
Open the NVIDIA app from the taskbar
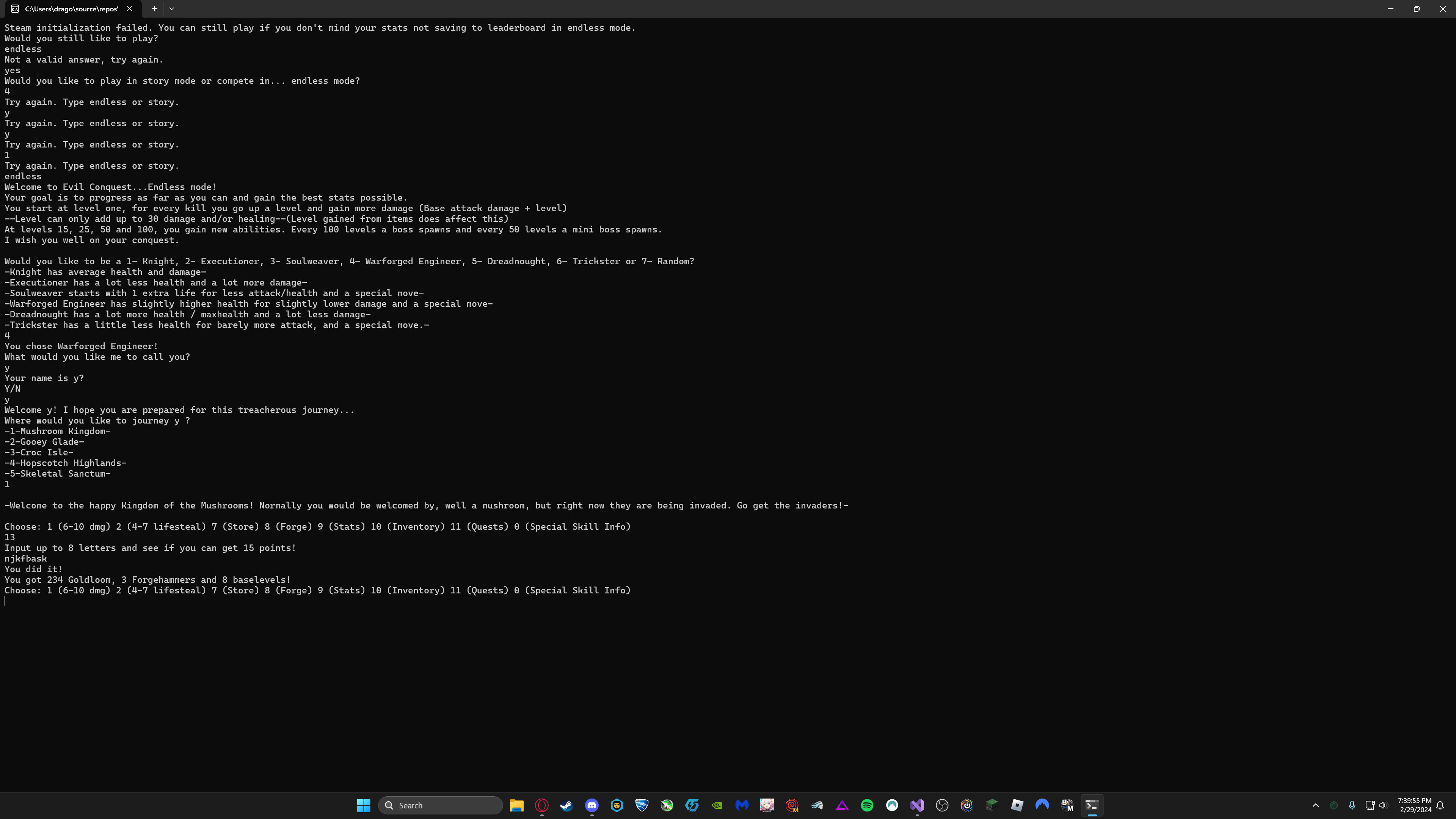[717, 805]
